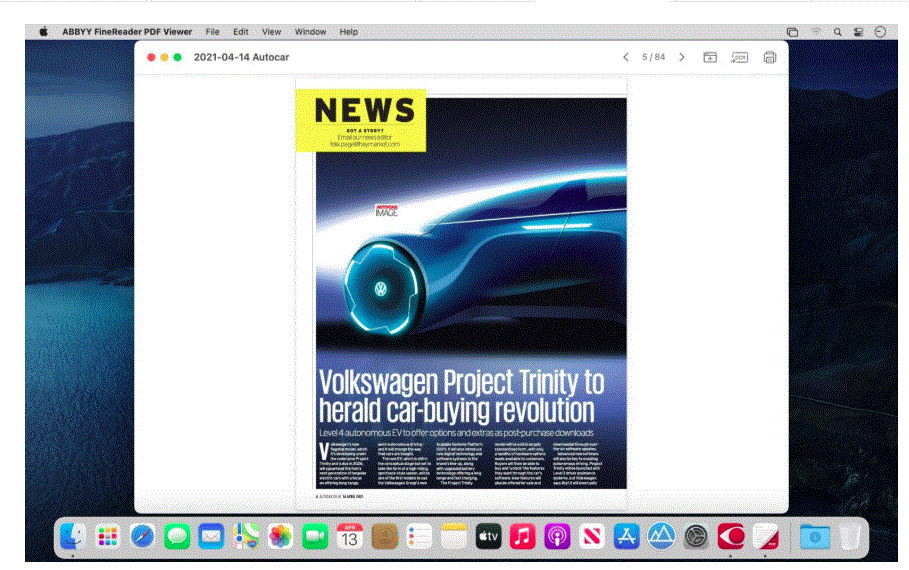Screen dimensions: 909x570
Task: Click the blue mountain-peaks app in Dock
Action: click(661, 536)
